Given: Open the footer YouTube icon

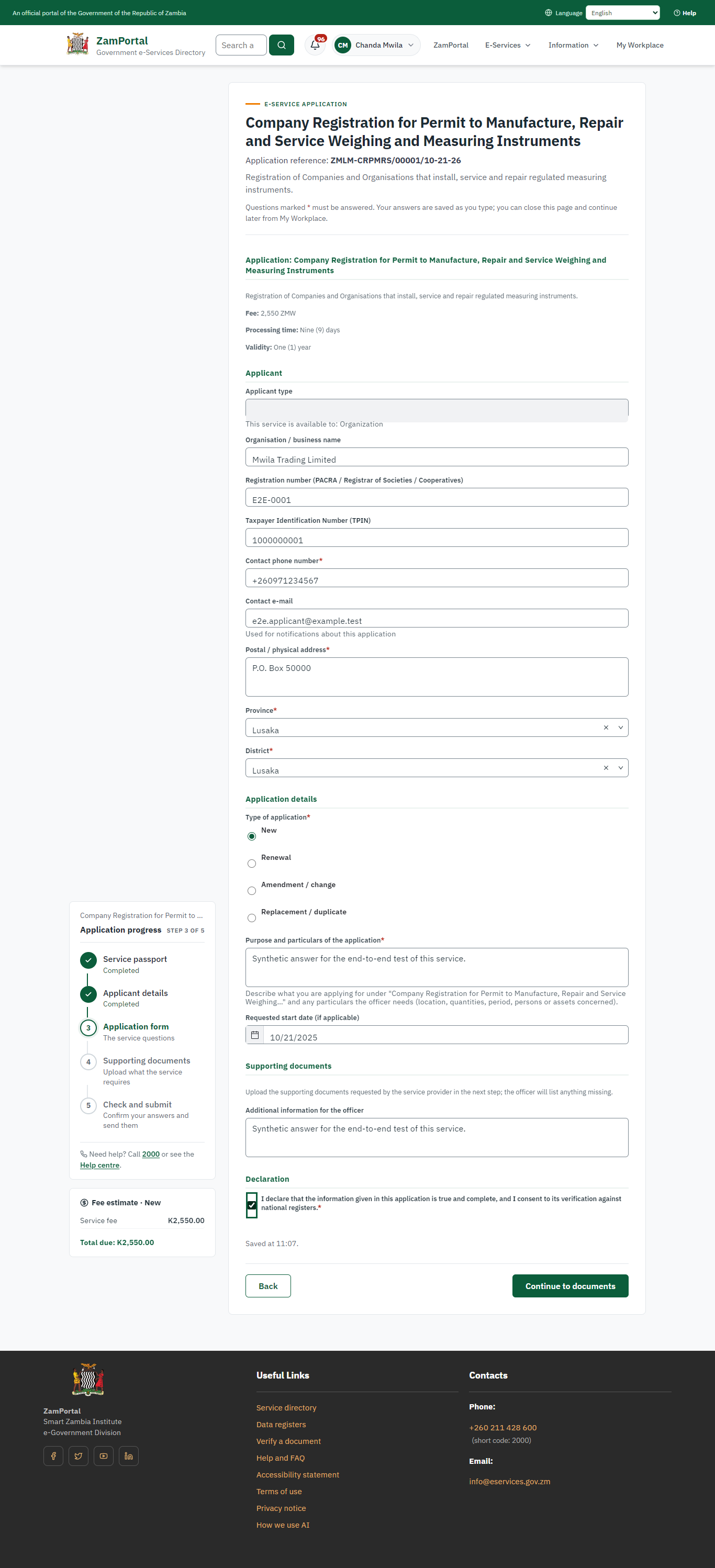Looking at the screenshot, I should [x=104, y=1456].
